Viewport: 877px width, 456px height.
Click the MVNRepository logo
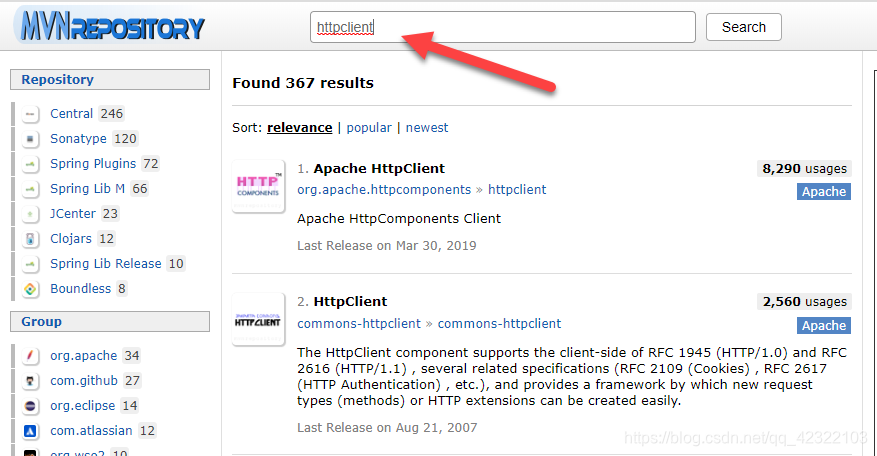tap(112, 26)
